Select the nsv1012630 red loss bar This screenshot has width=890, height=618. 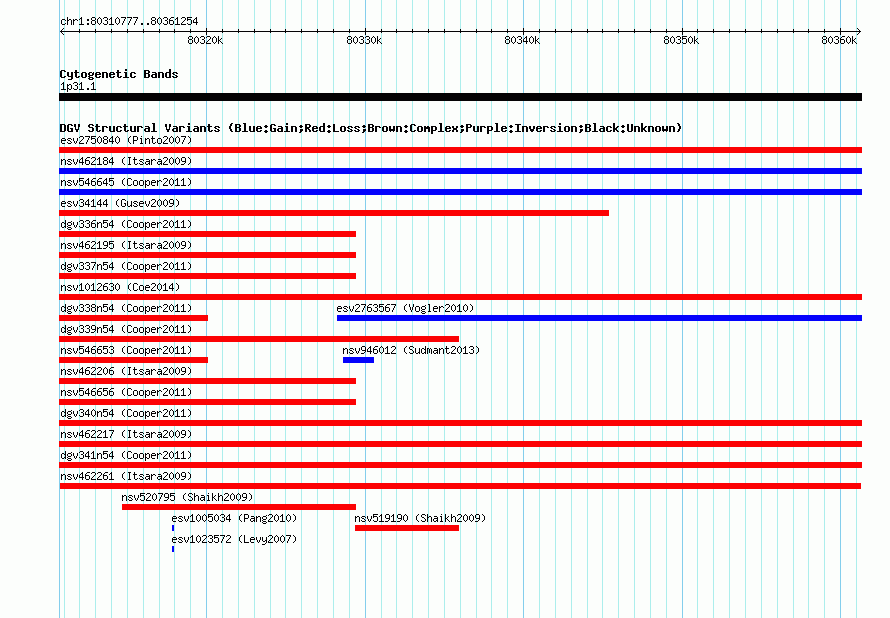click(x=460, y=297)
